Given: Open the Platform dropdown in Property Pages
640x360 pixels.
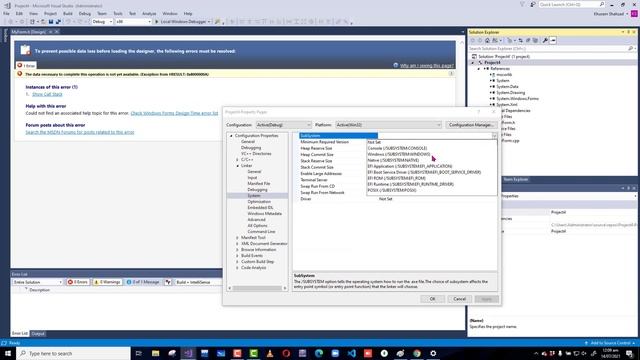Looking at the screenshot, I should [x=388, y=125].
